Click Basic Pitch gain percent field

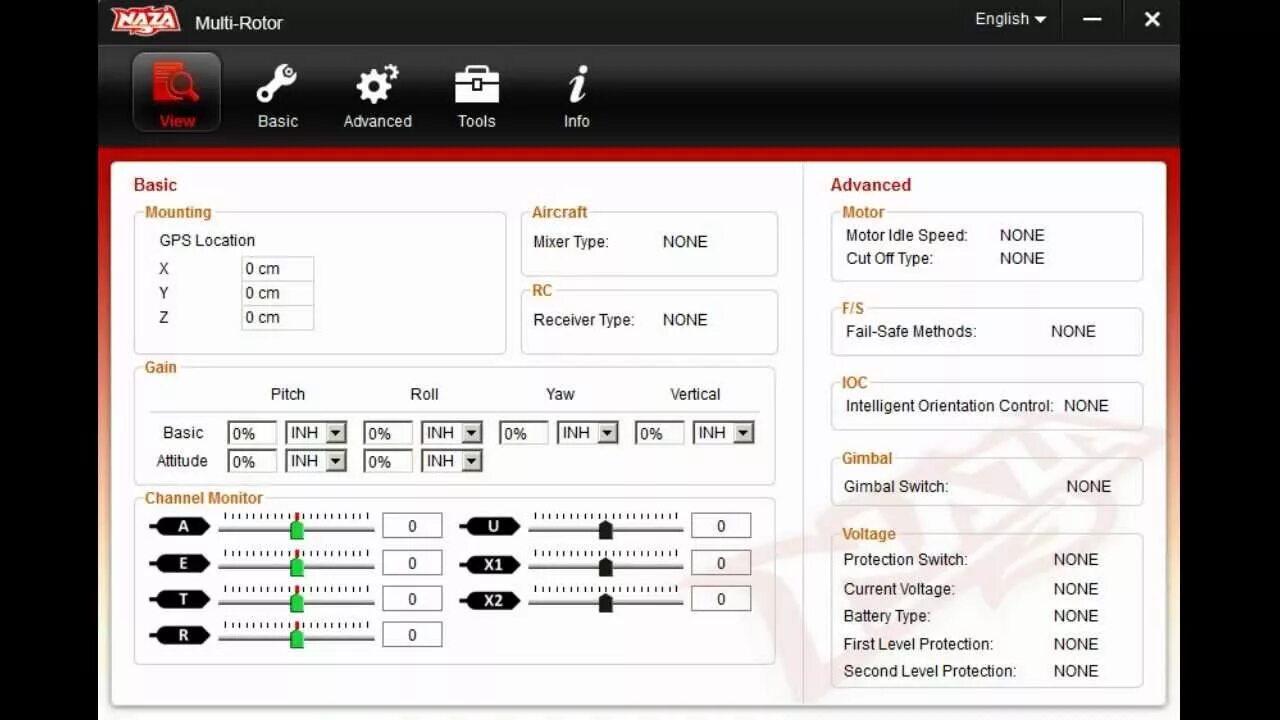[x=252, y=433]
